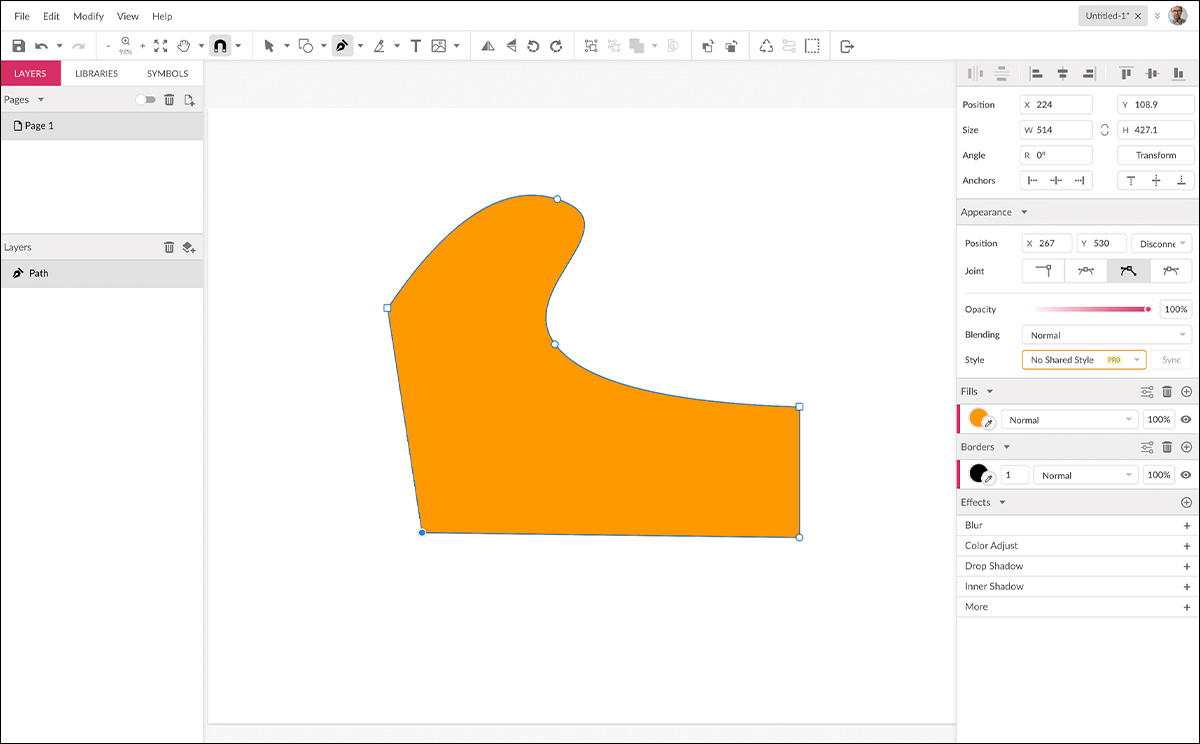Open the View menu
The width and height of the screenshot is (1200, 744).
click(128, 16)
